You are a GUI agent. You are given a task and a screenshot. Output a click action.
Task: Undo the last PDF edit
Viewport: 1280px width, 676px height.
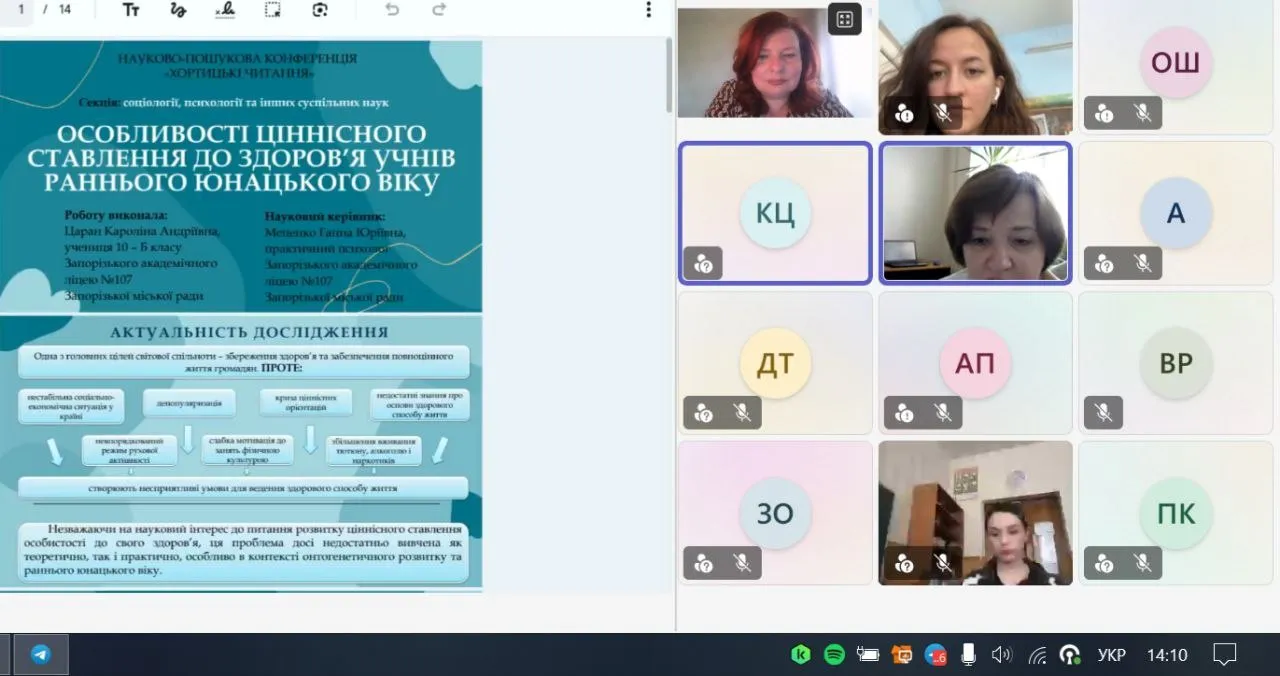click(392, 10)
